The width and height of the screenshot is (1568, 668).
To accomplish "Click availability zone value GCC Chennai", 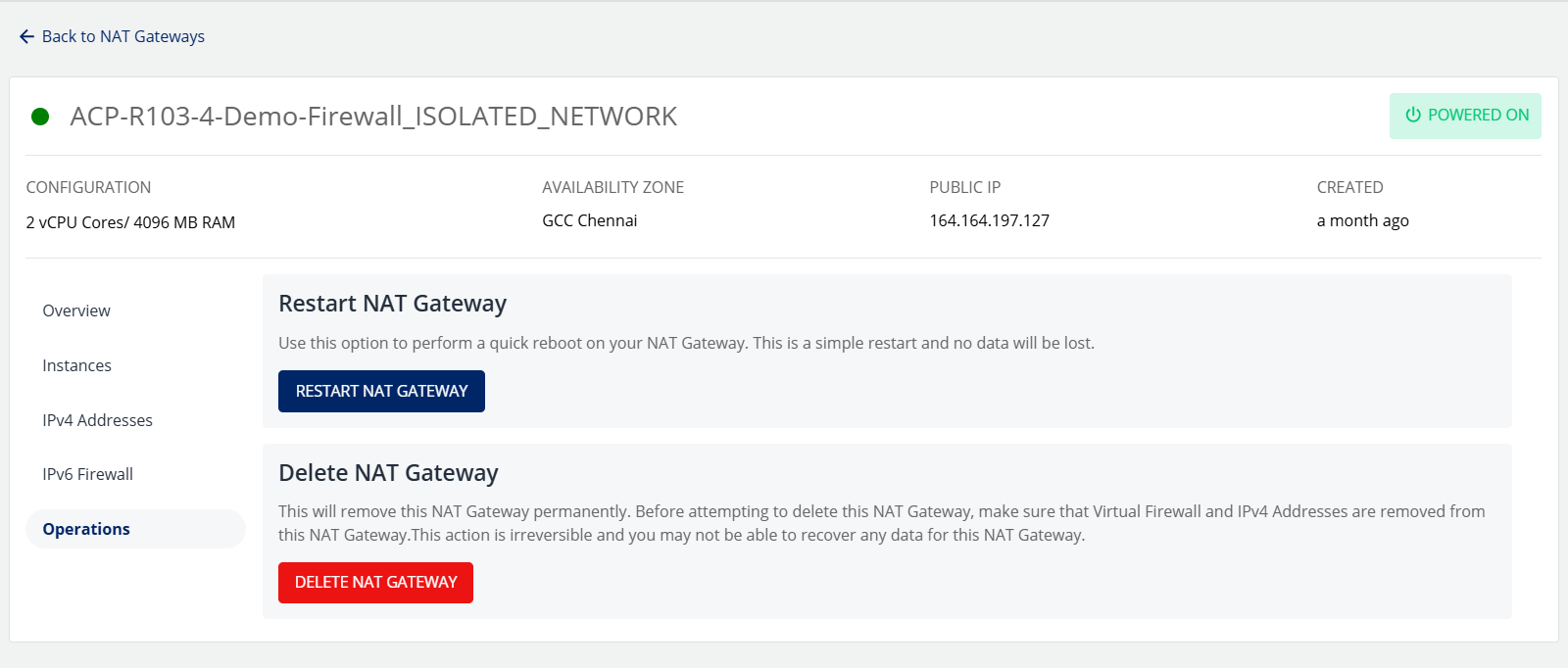I will 590,220.
